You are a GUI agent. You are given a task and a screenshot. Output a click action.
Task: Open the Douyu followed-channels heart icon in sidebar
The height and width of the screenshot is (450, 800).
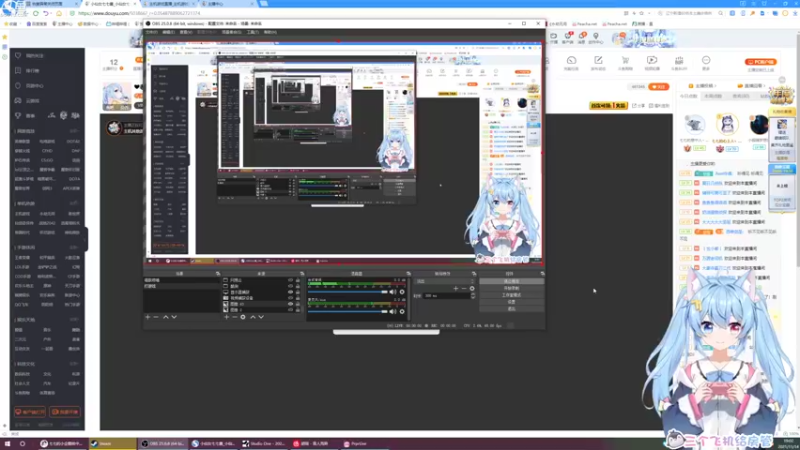pos(18,55)
